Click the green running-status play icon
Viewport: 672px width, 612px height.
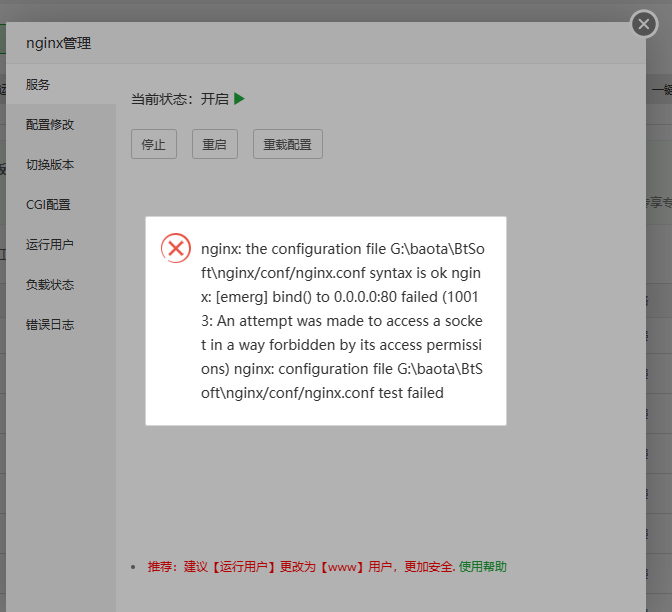[239, 99]
